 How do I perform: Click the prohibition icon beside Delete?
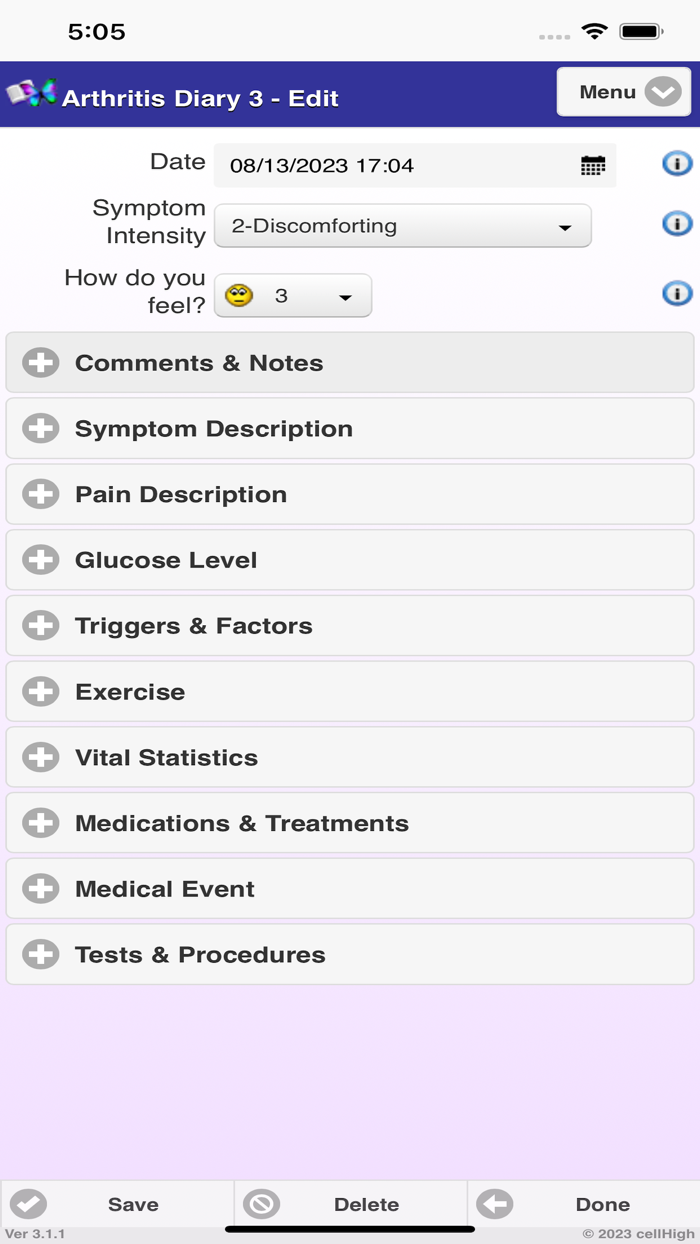261,1204
